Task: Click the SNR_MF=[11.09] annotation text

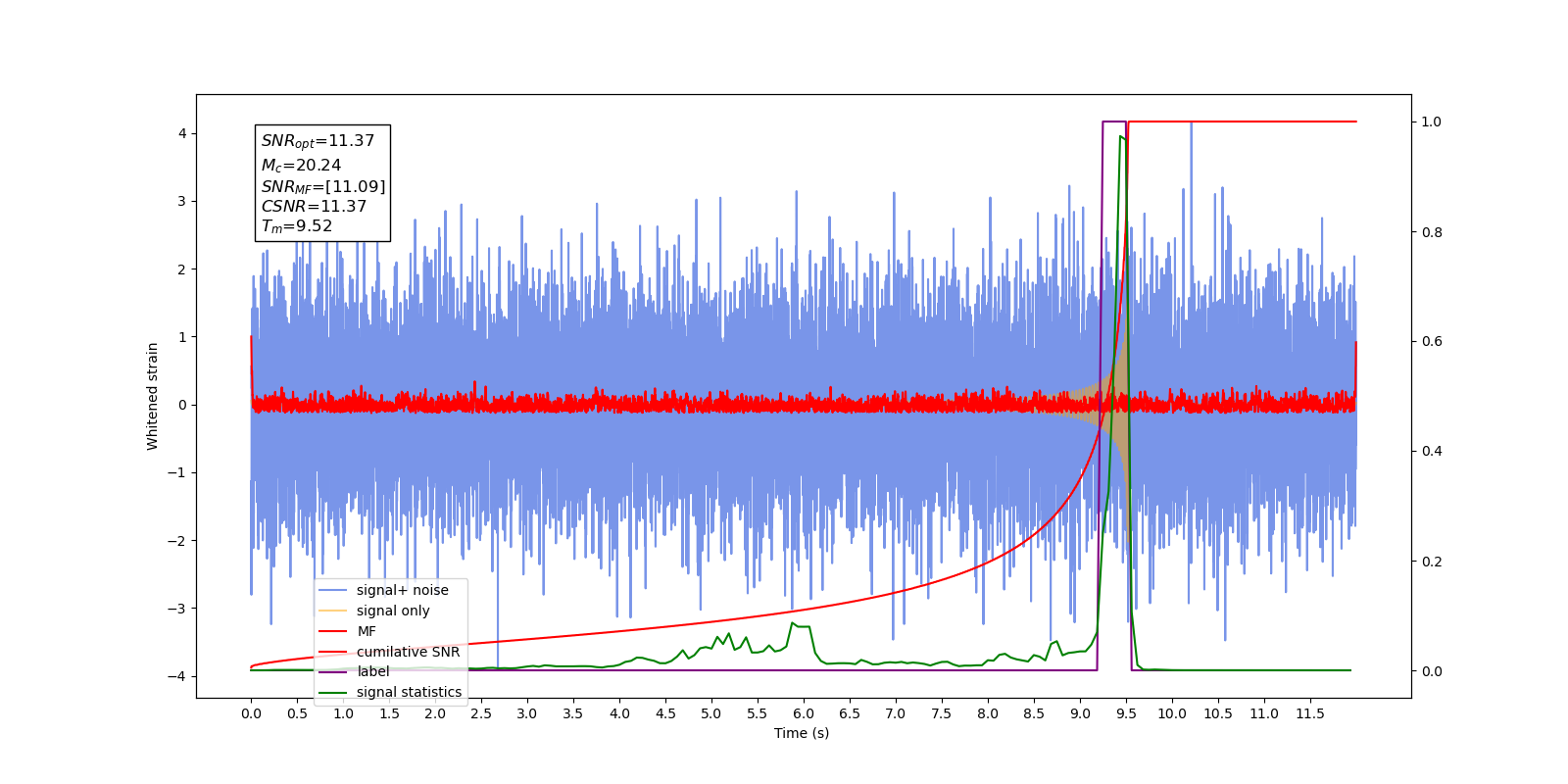Action: [x=323, y=186]
